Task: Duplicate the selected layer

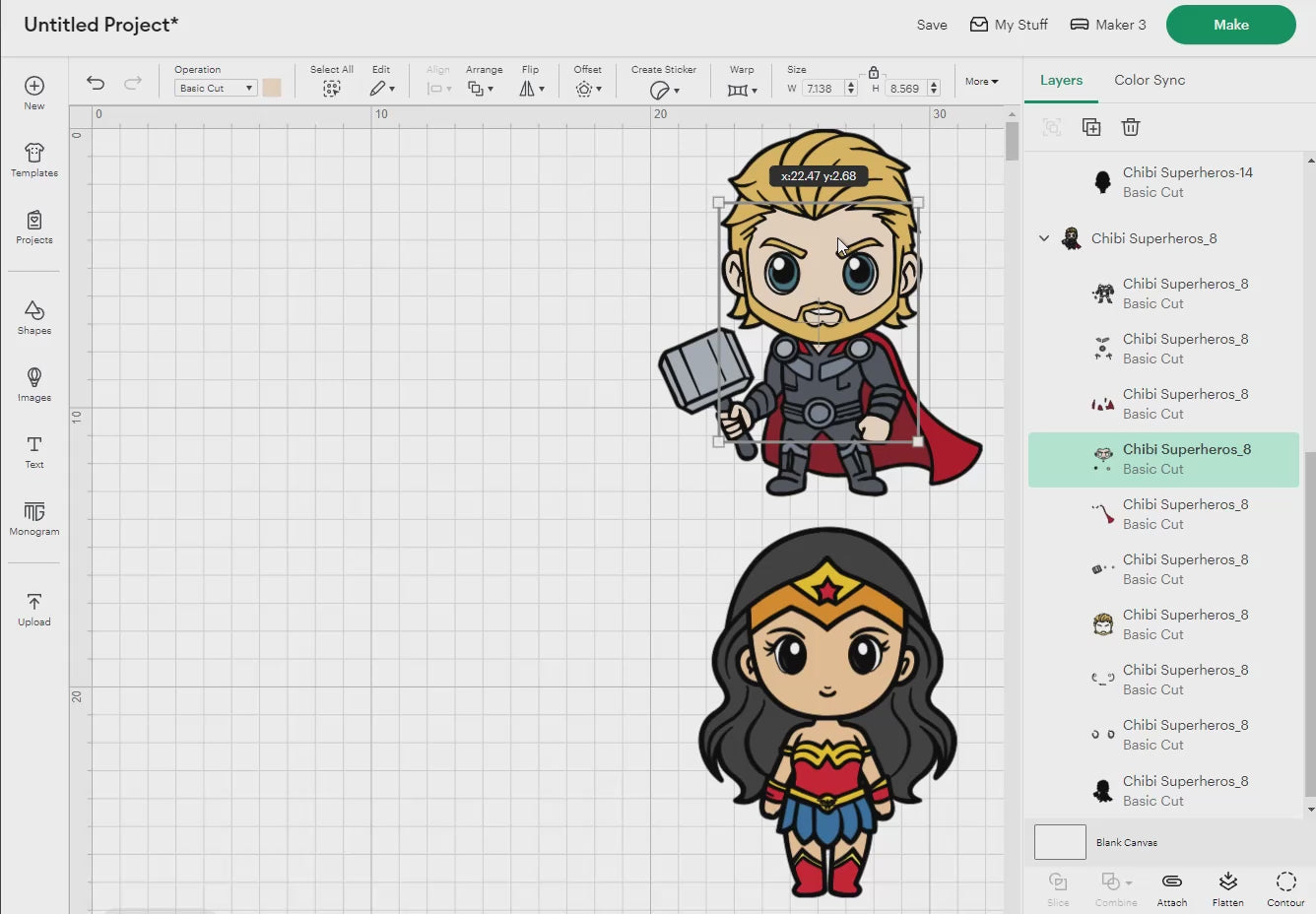Action: (1091, 127)
